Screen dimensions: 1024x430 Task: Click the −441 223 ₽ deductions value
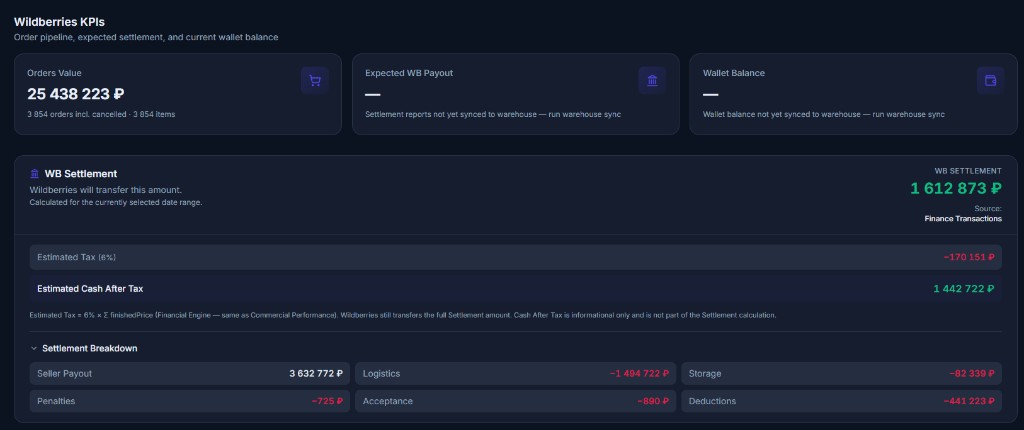pyautogui.click(x=969, y=401)
